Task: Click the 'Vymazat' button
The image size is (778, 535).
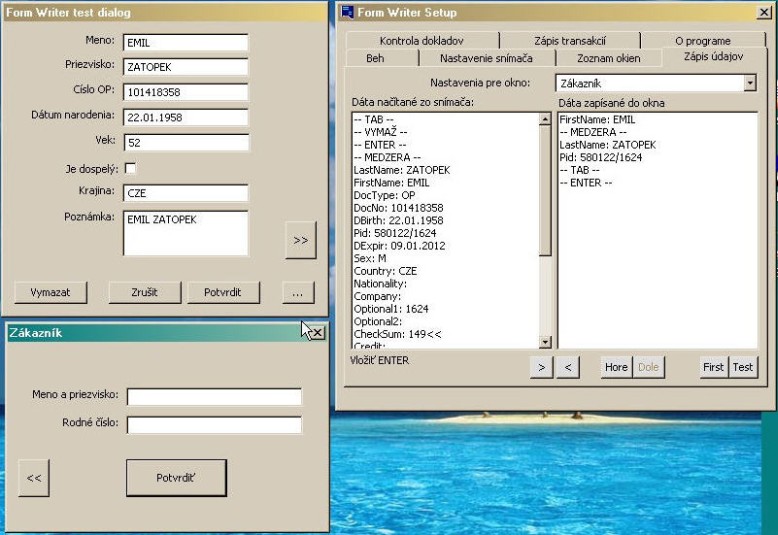Action: 50,293
